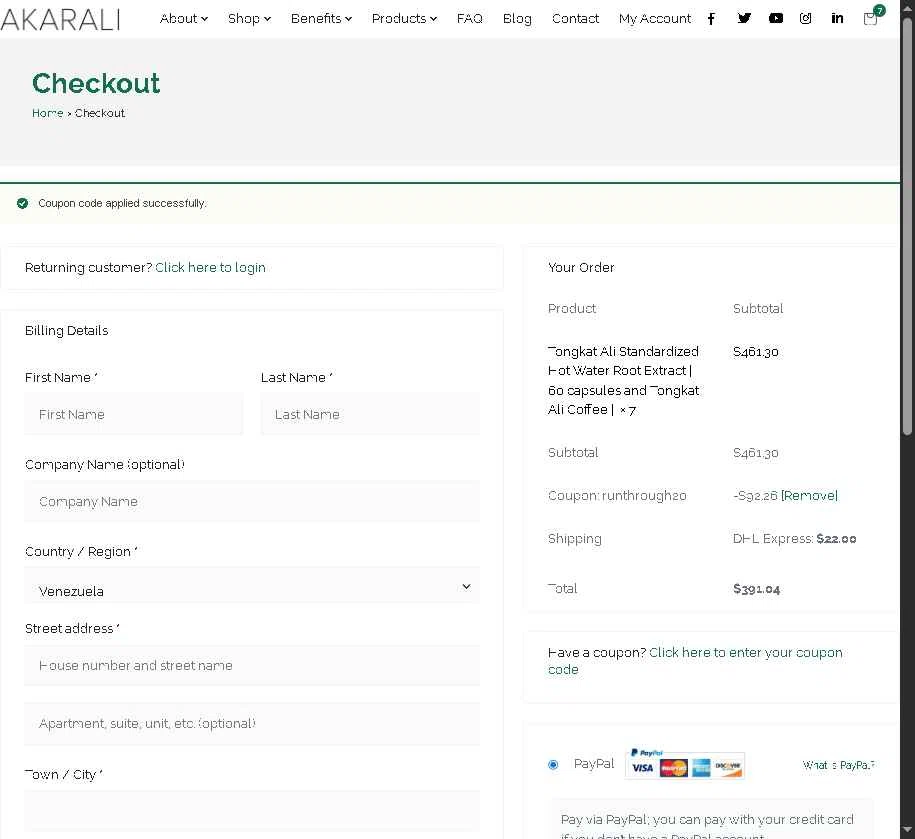The image size is (915, 839).
Task: Open the FAQ page
Action: 469,19
